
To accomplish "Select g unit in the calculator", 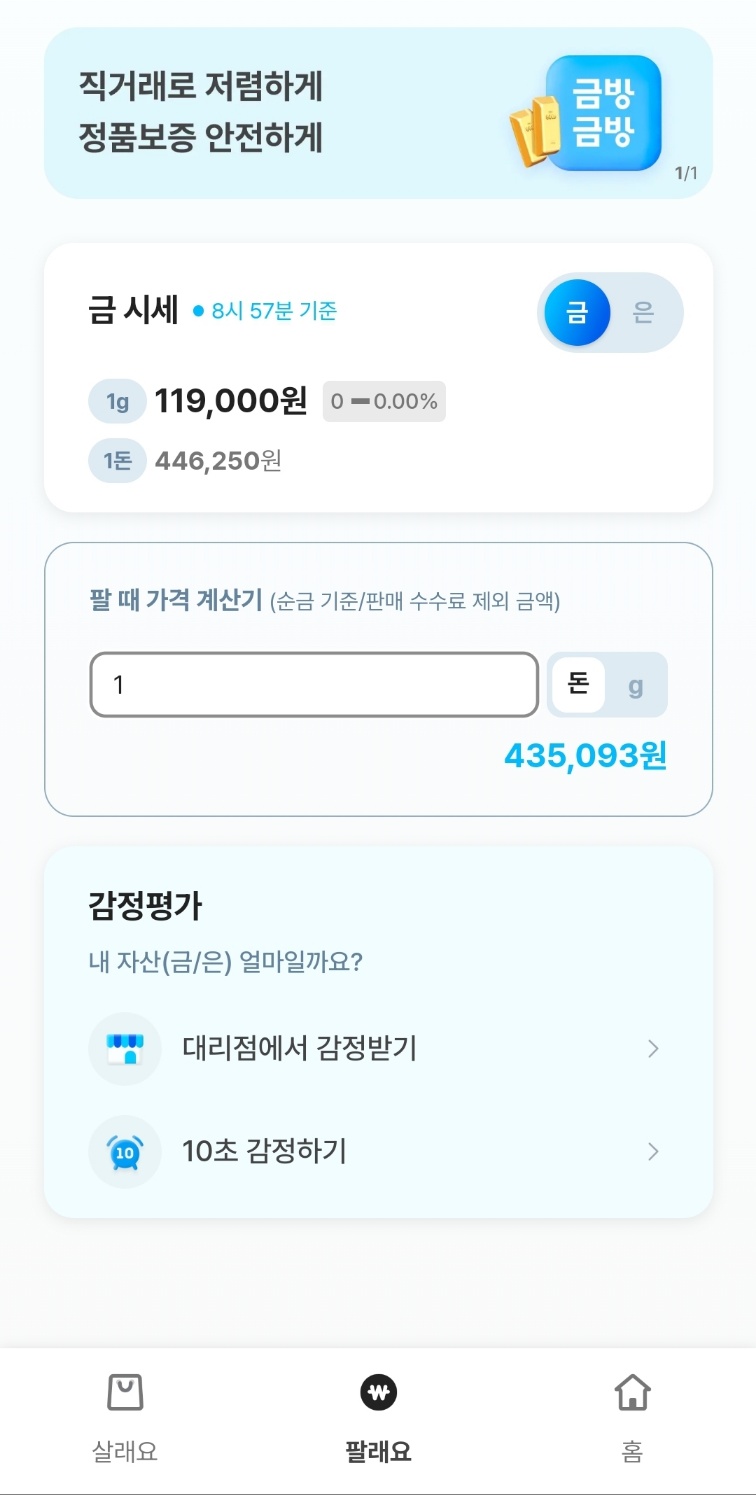I will (636, 685).
